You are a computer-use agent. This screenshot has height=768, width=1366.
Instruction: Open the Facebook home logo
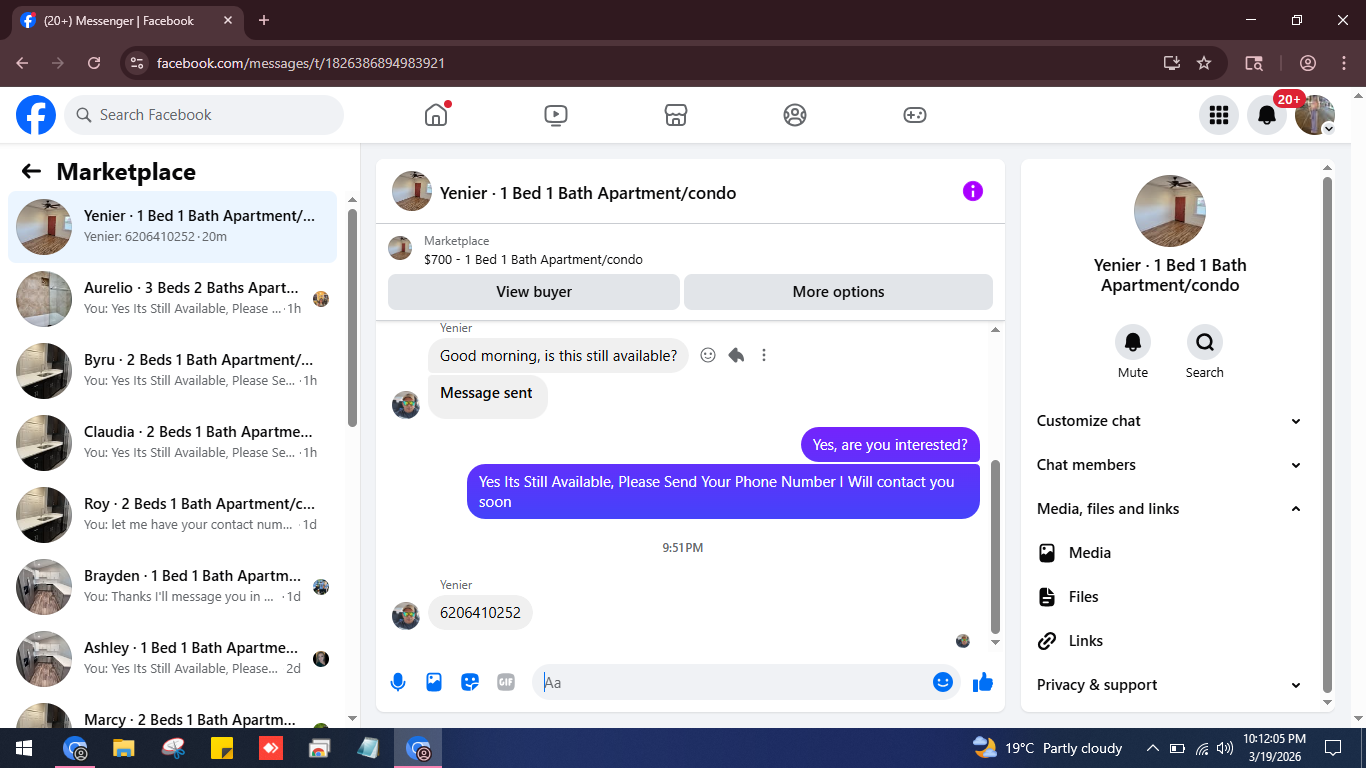tap(36, 115)
